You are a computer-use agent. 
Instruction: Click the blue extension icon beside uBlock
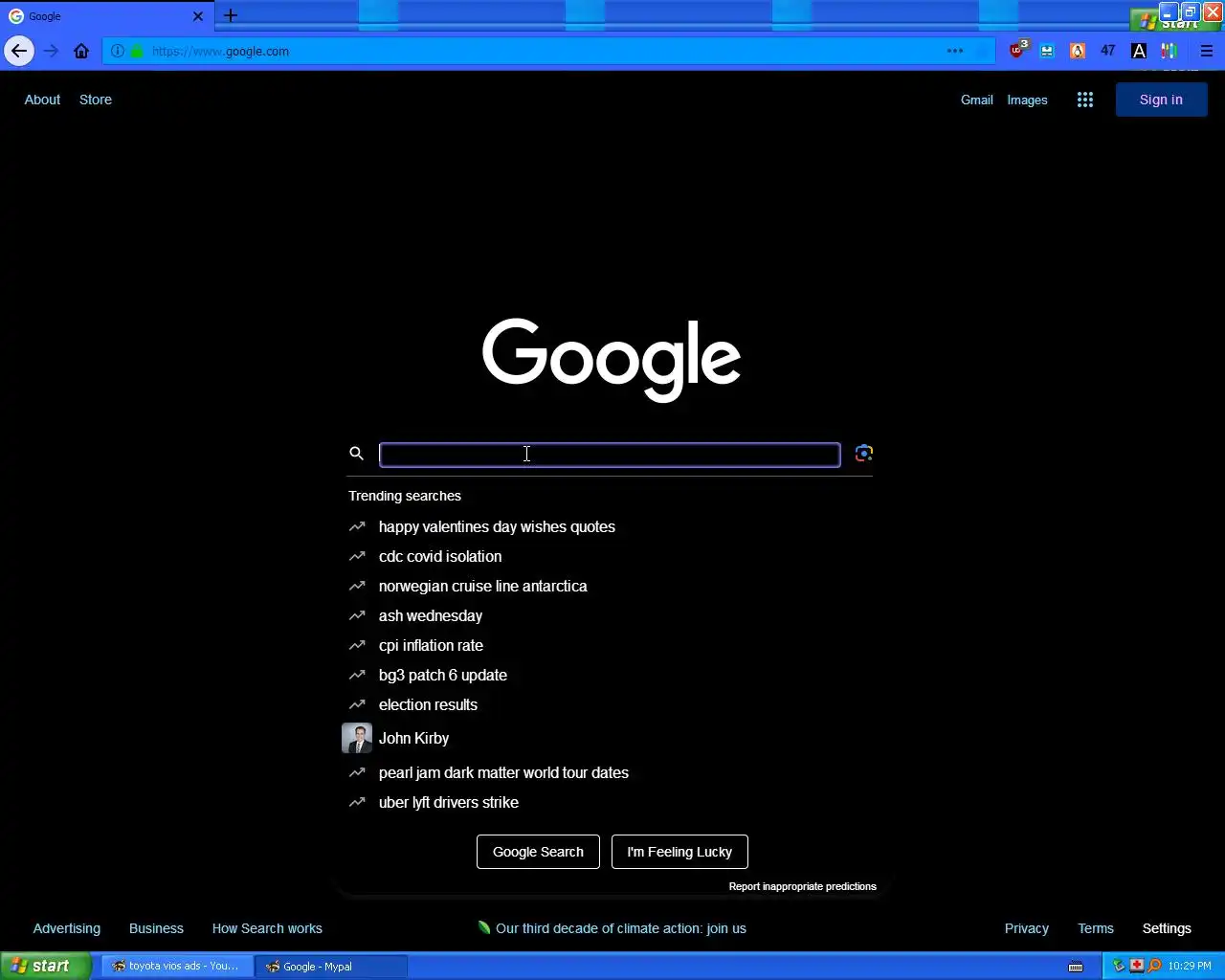click(1047, 52)
